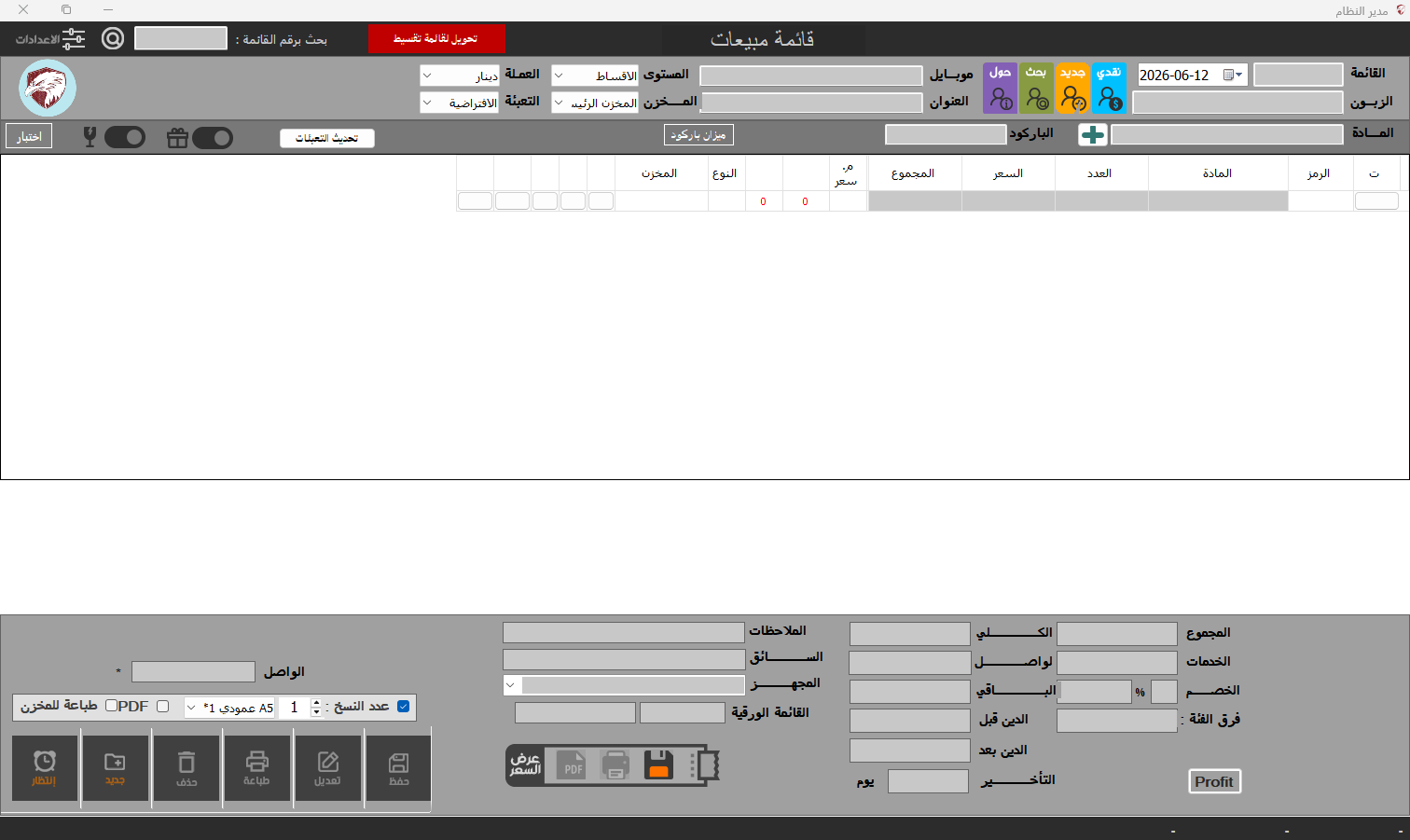
Task: Select the orange جديد new customer icon
Action: [1072, 89]
